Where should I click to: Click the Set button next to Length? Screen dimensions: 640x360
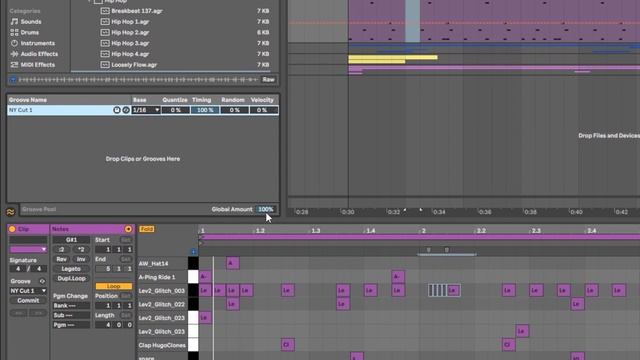[x=126, y=315]
